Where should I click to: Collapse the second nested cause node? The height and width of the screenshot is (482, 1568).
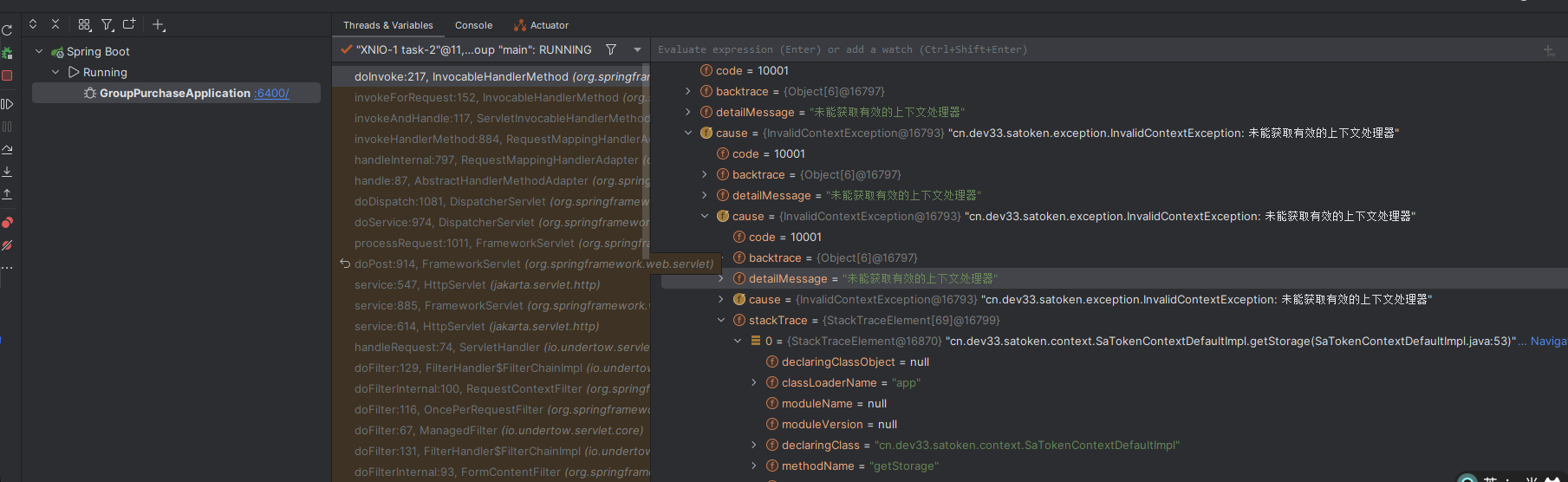705,216
